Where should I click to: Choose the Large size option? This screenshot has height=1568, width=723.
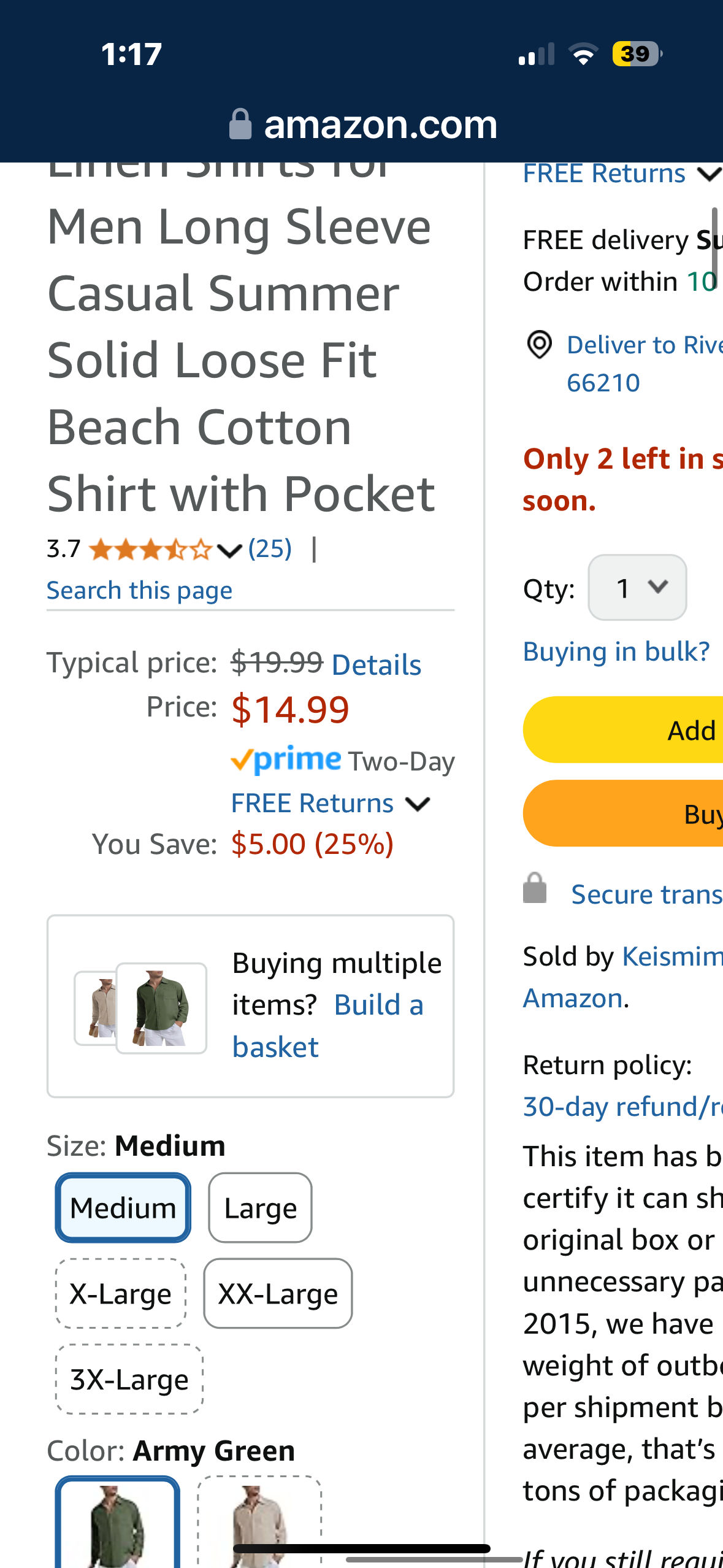pos(260,1208)
